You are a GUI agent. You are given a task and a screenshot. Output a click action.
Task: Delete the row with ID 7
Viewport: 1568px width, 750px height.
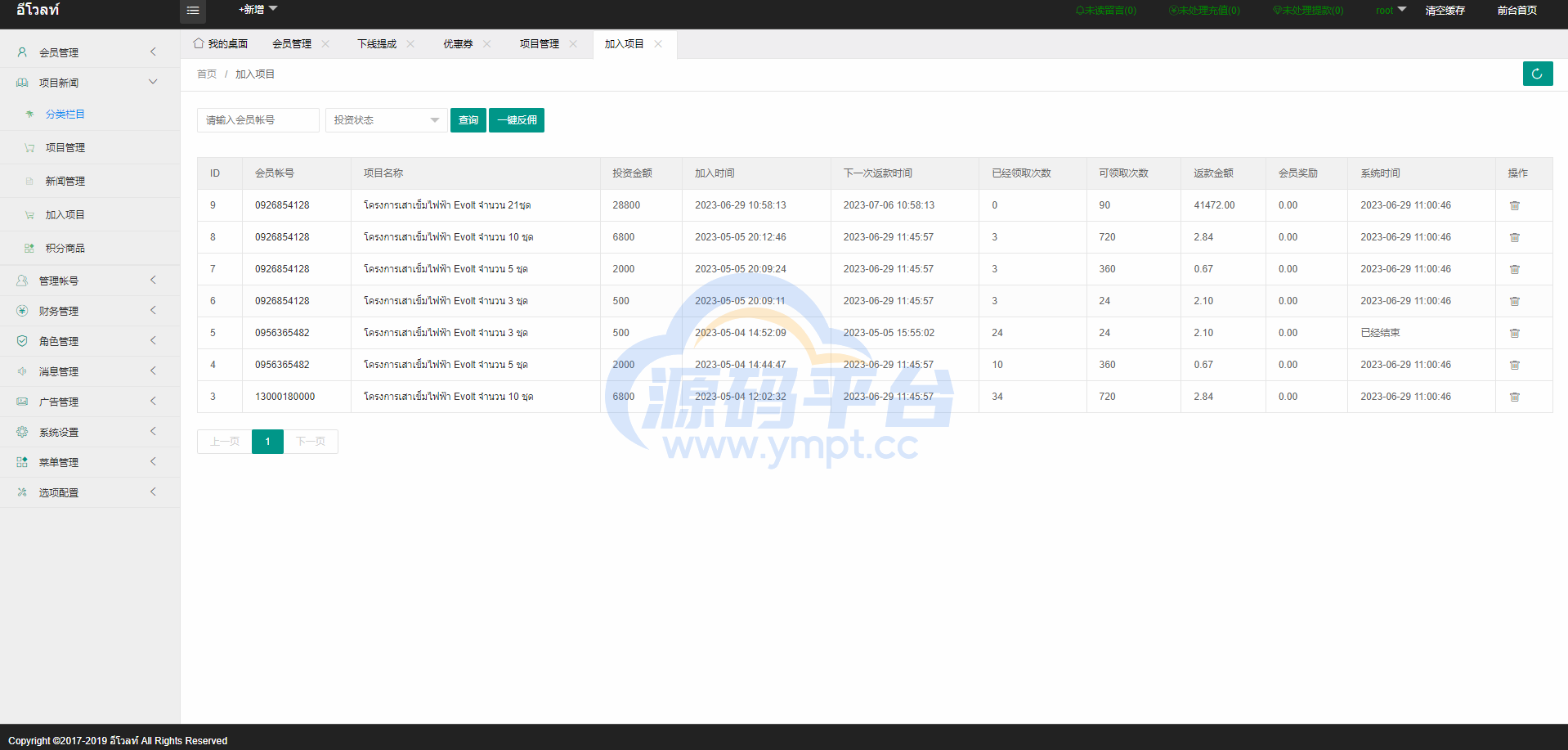[1514, 269]
